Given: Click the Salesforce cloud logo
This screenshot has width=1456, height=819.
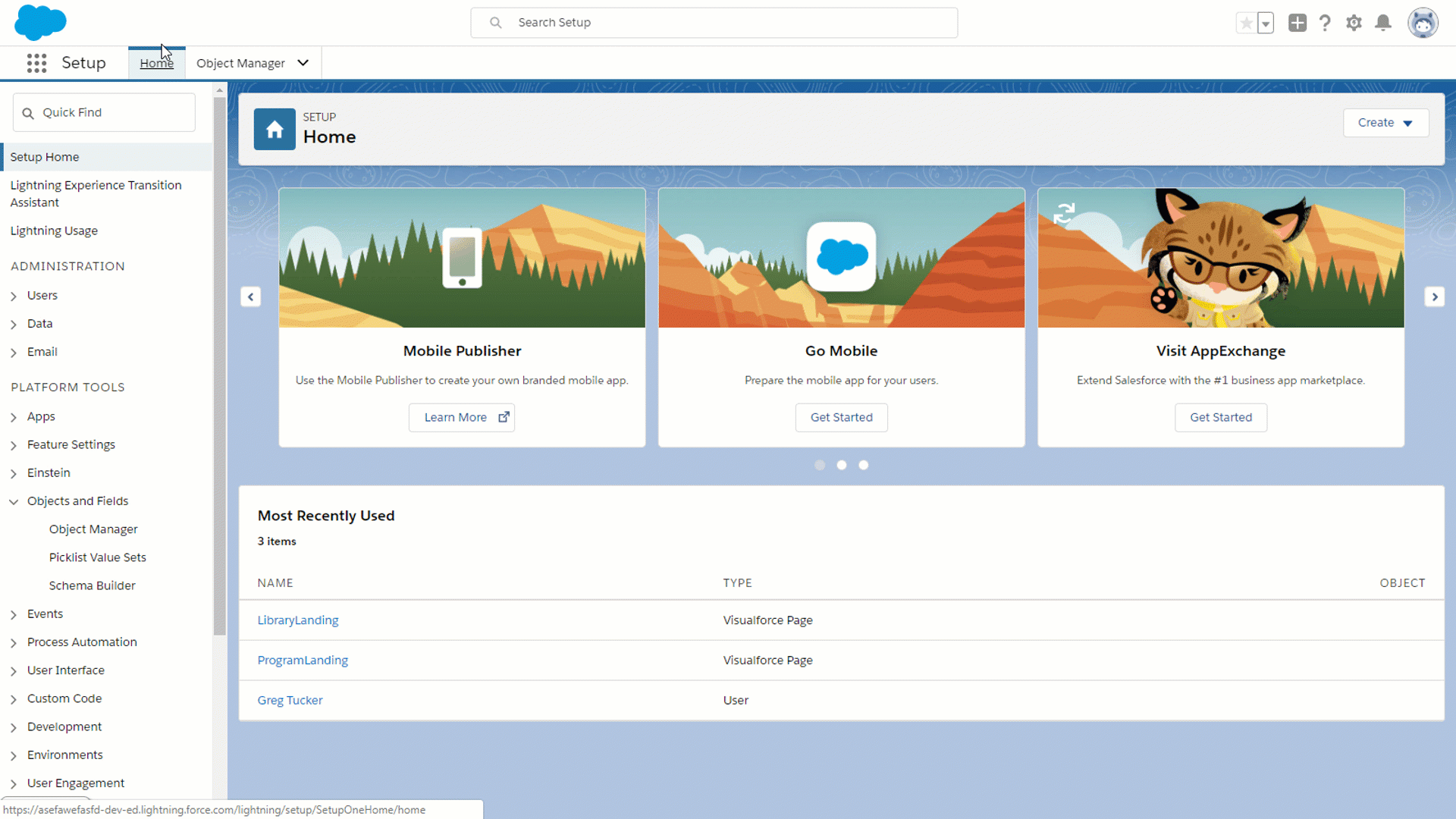Looking at the screenshot, I should 40,22.
